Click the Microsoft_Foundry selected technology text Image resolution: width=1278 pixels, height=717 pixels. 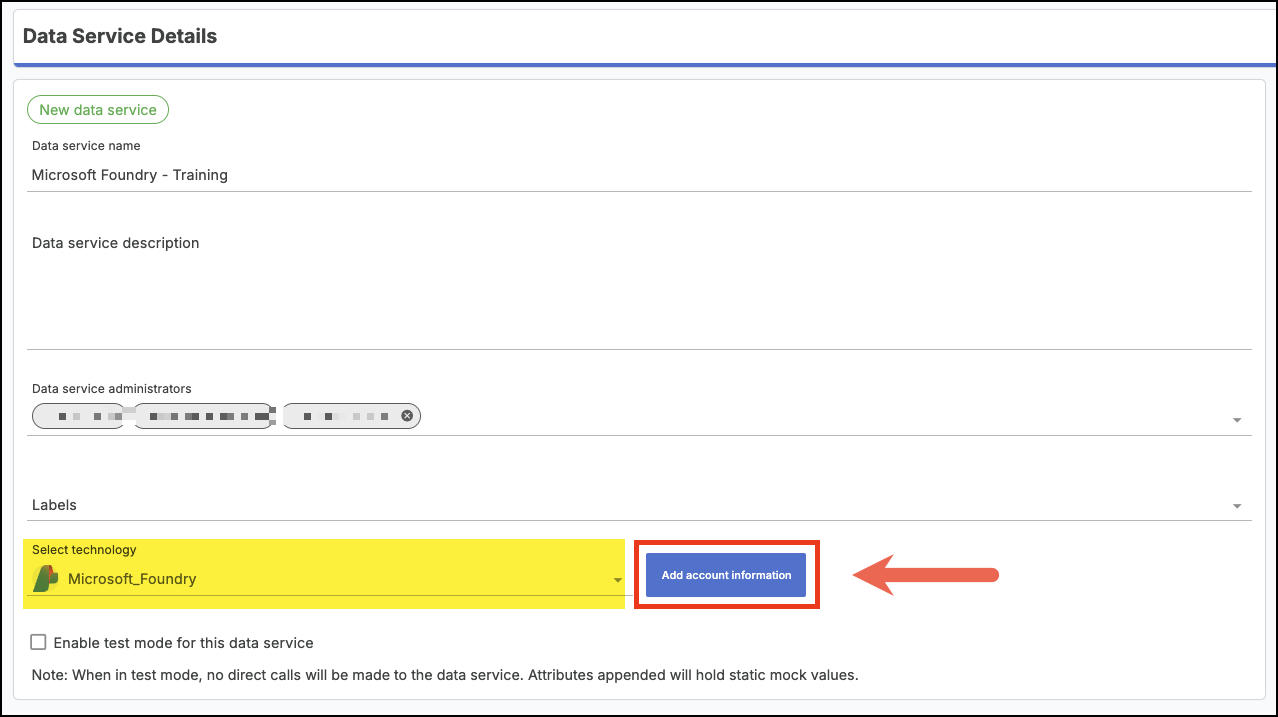tap(132, 579)
